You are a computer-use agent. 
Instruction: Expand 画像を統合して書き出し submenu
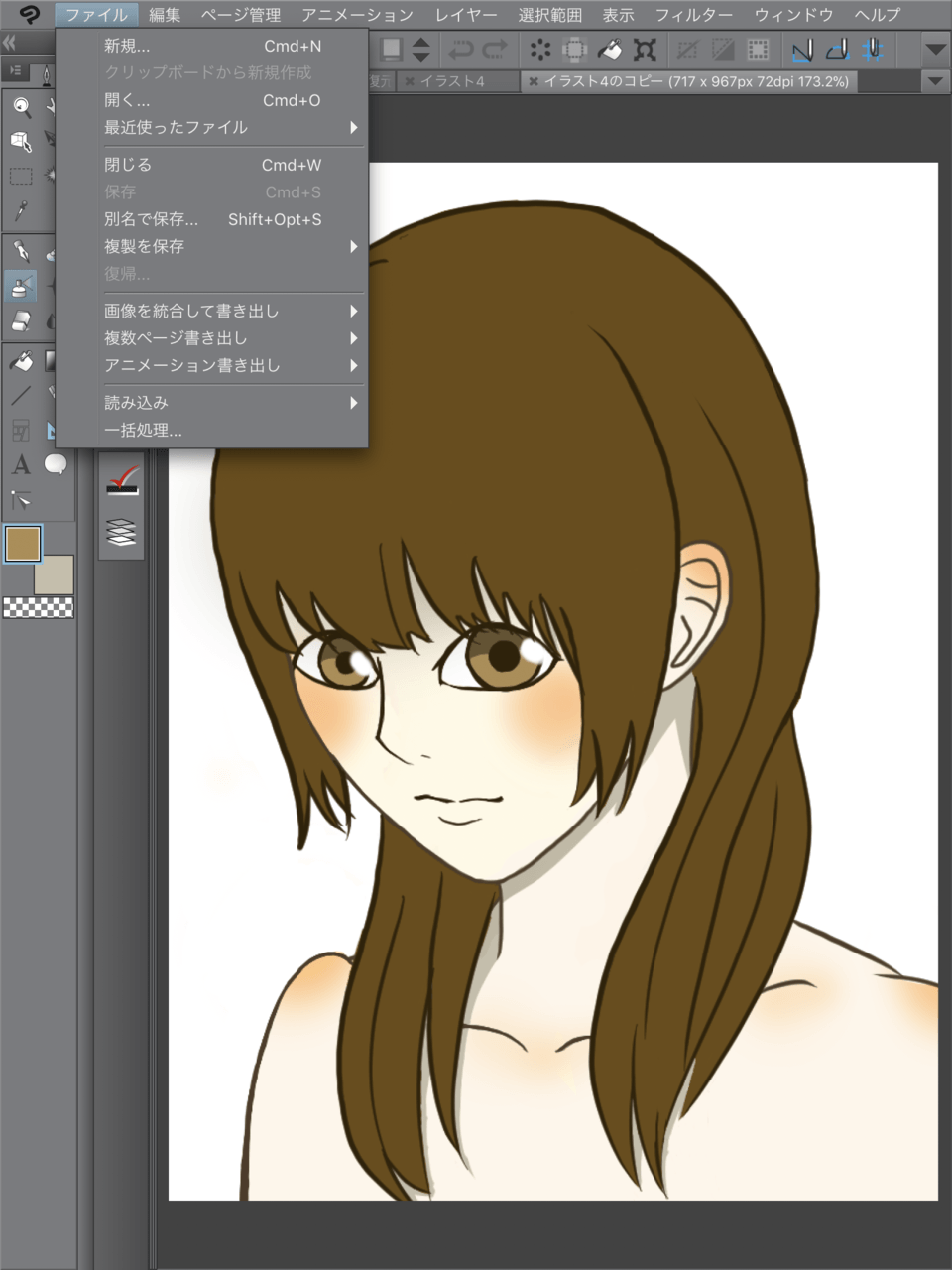pos(230,311)
